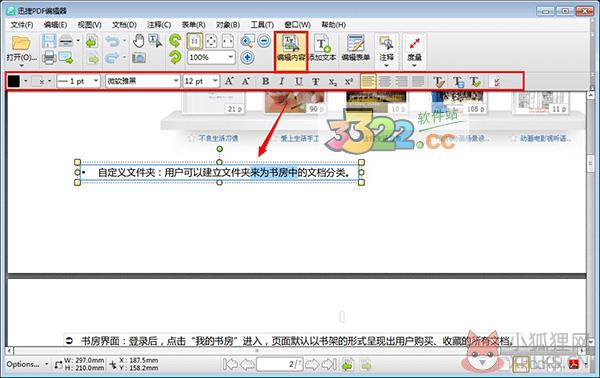This screenshot has width=600, height=378.
Task: Select the text selection tool
Action: (155, 41)
